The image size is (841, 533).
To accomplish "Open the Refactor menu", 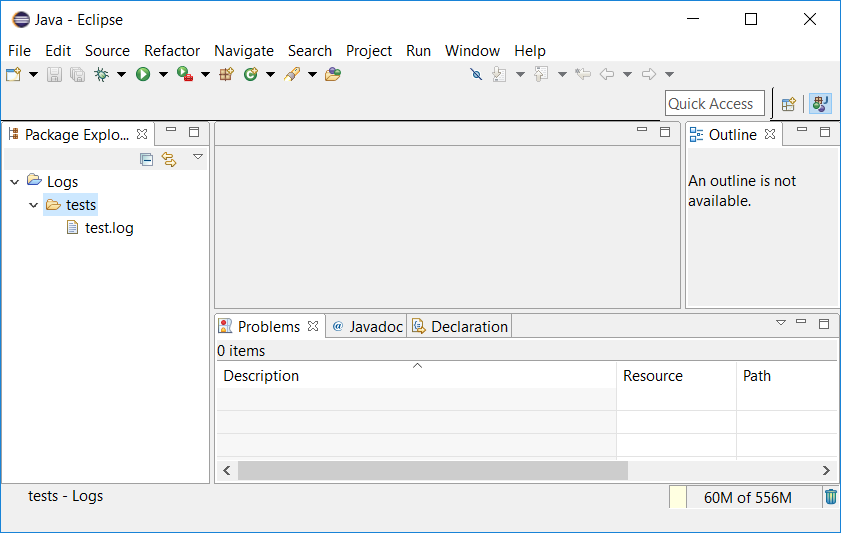I will click(172, 51).
